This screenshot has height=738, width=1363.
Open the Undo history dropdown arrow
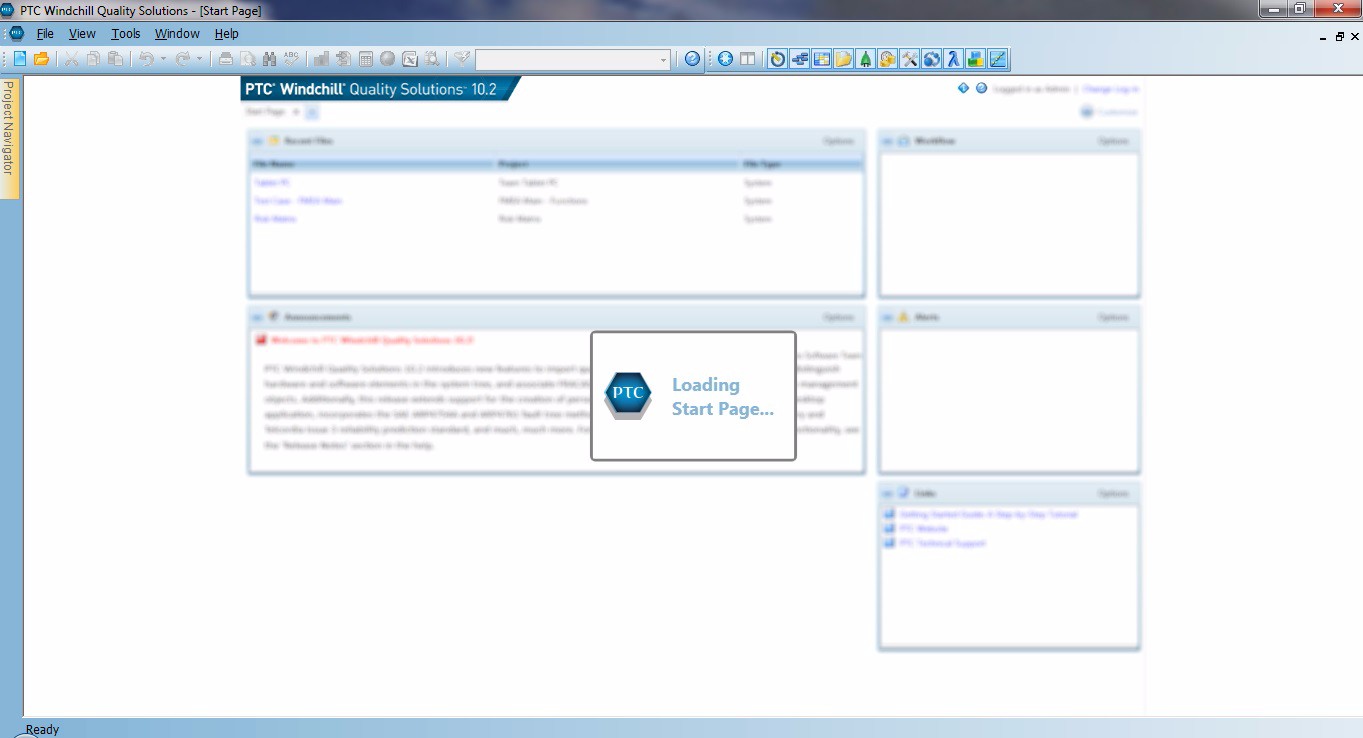point(163,59)
